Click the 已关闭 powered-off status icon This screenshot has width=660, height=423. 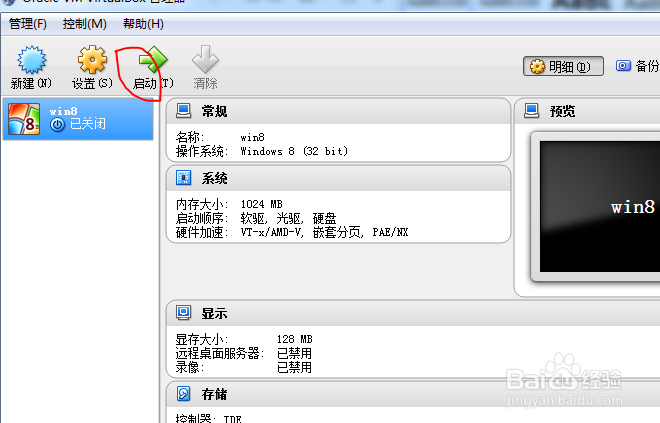[x=58, y=125]
